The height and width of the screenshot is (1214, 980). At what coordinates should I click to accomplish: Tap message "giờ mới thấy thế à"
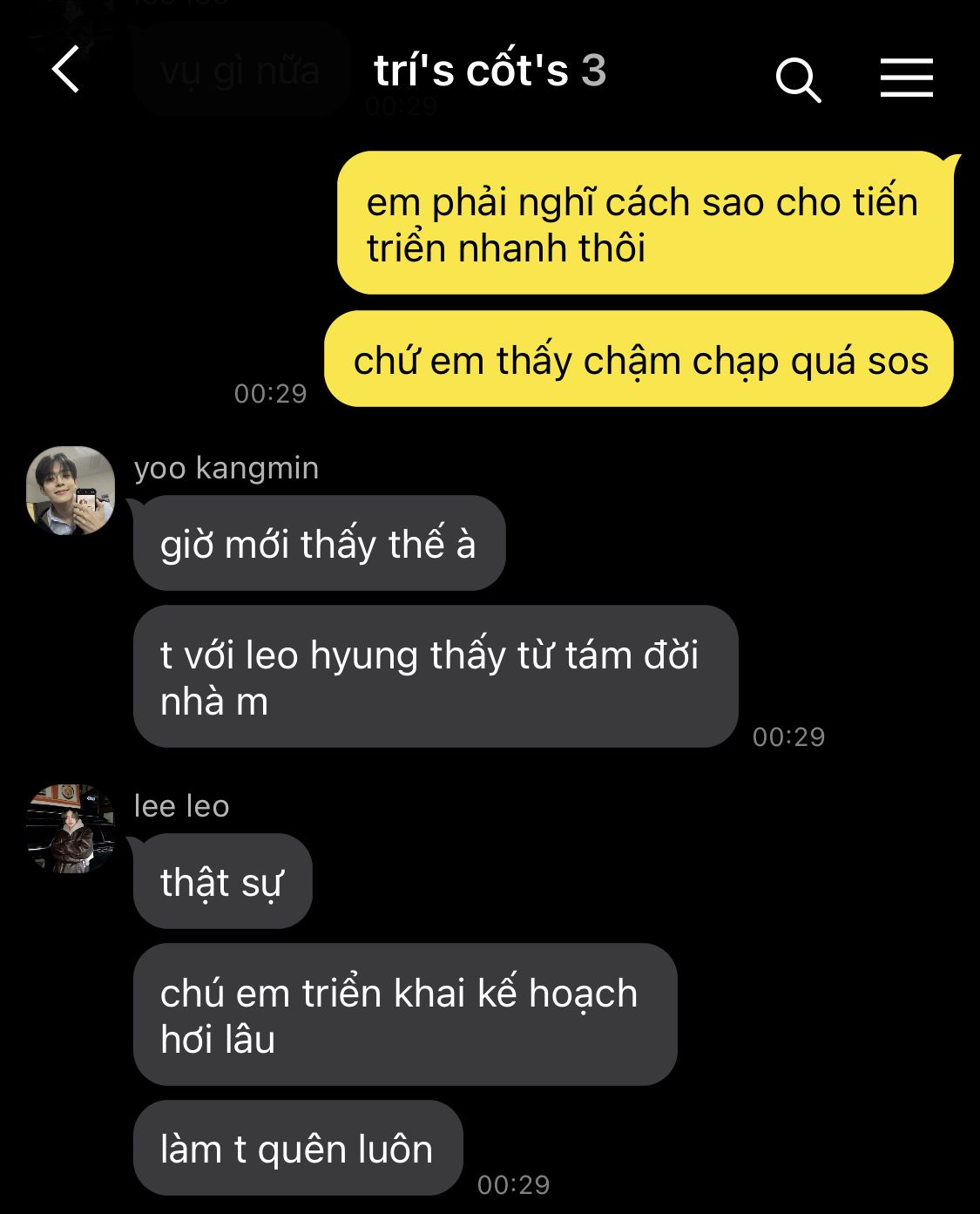click(x=319, y=543)
